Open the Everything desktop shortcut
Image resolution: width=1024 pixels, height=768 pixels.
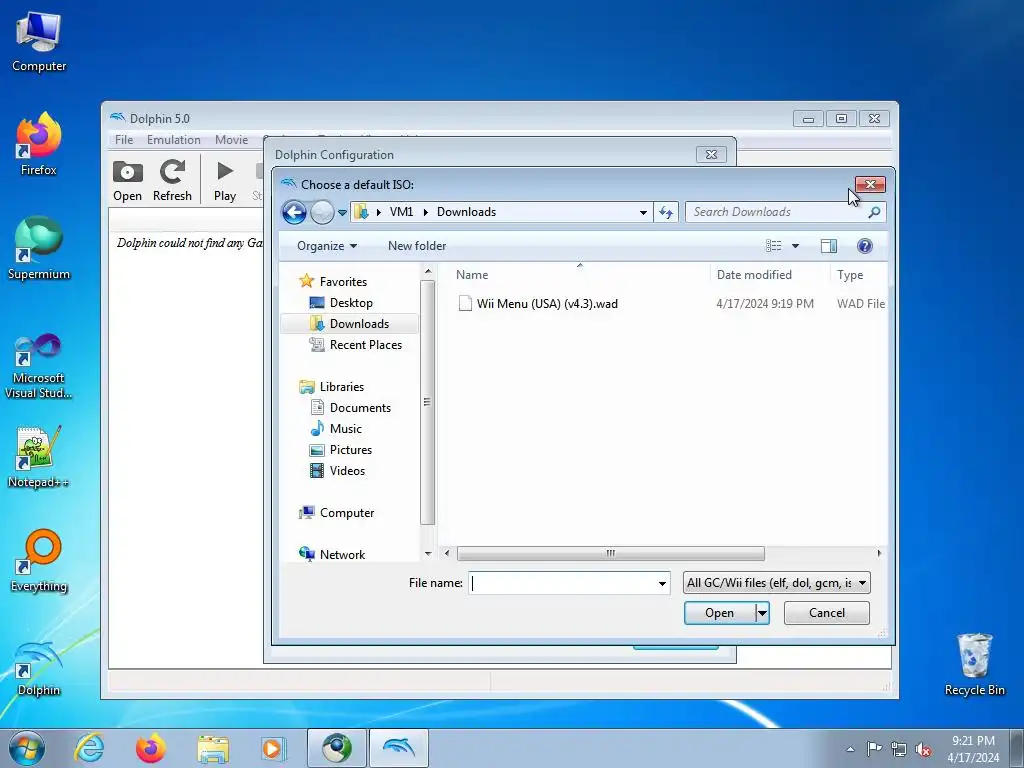click(x=39, y=561)
